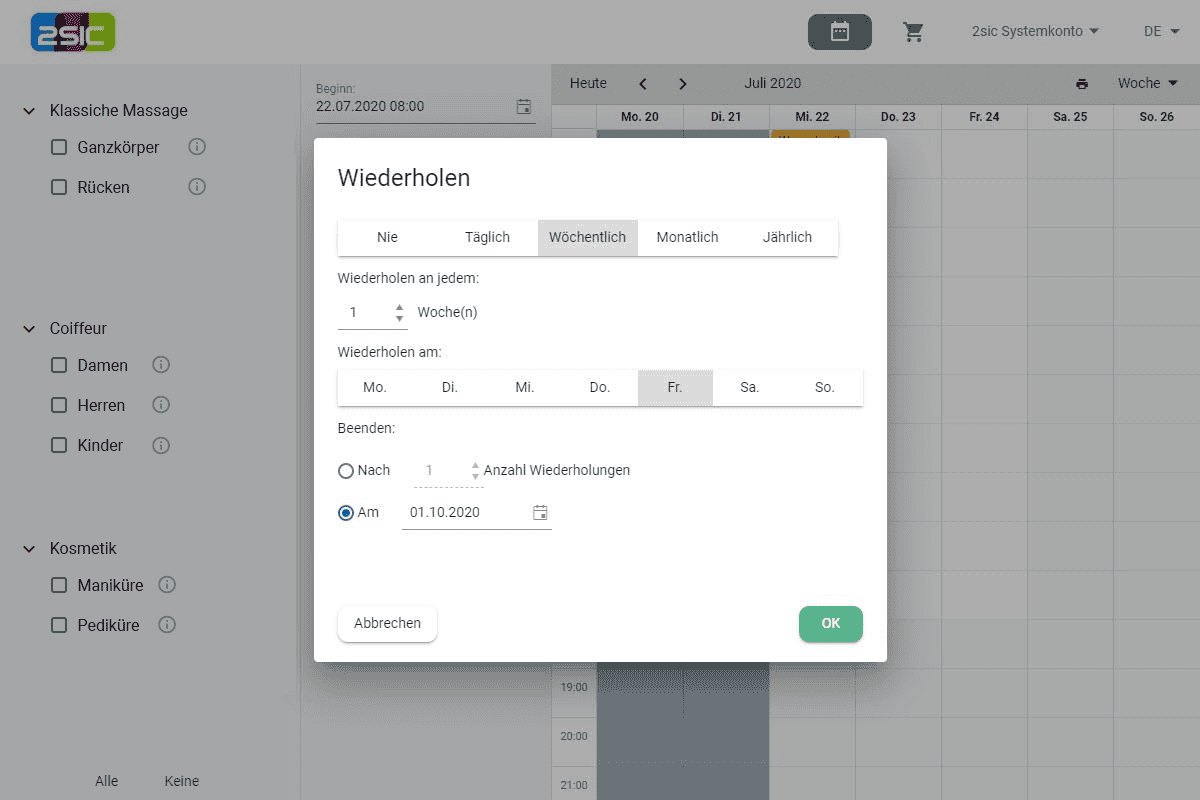This screenshot has width=1200, height=800.
Task: Click the print icon in calendar toolbar
Action: [x=1082, y=84]
